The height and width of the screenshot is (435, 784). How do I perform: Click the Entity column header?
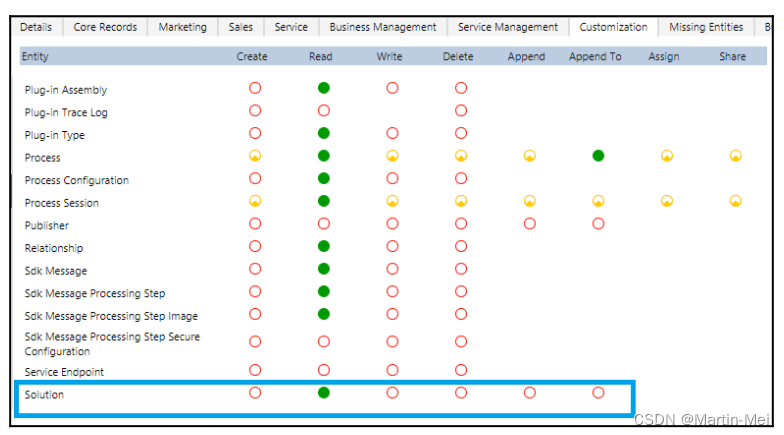[35, 56]
